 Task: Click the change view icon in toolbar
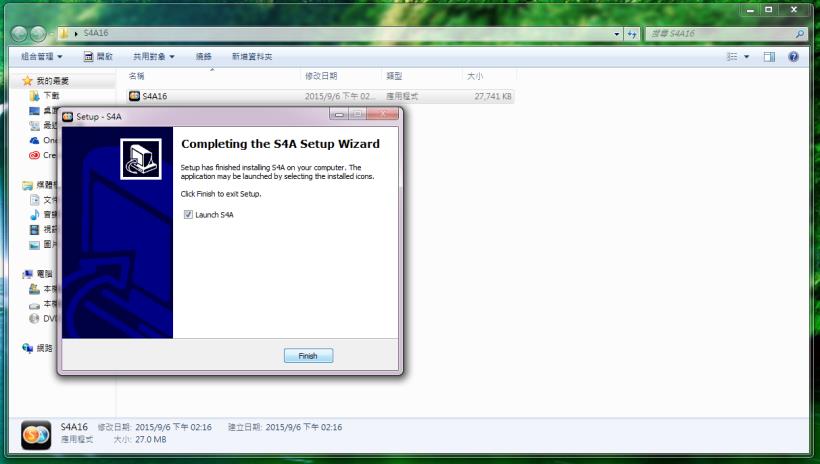coord(733,57)
